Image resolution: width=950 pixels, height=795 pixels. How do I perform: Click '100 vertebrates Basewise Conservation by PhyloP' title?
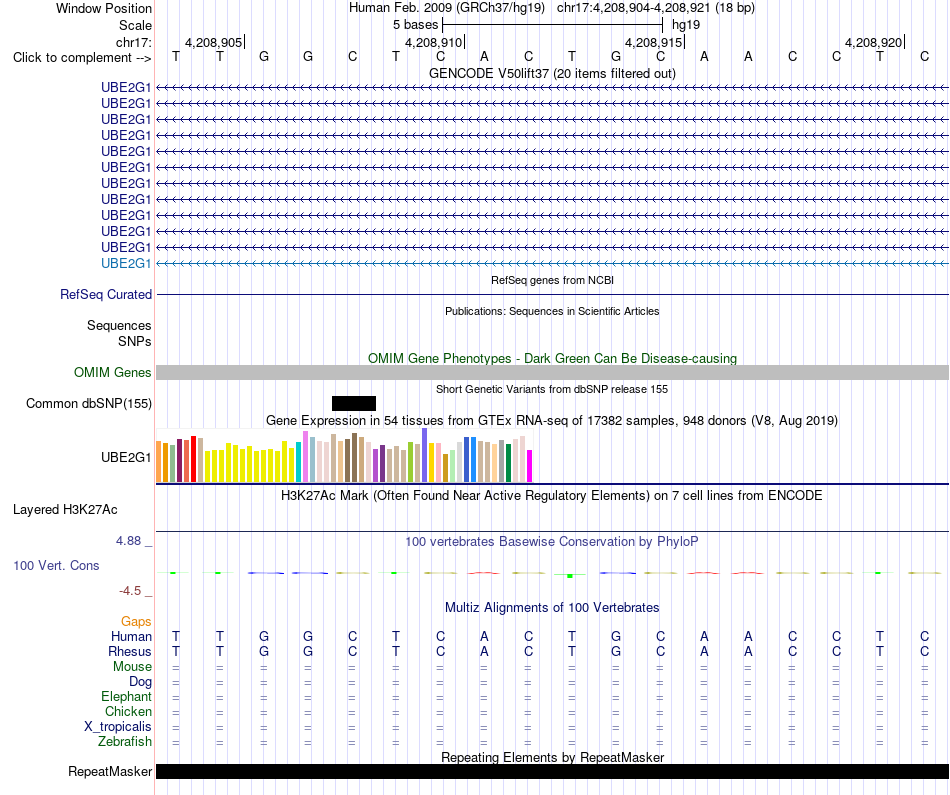(x=552, y=542)
